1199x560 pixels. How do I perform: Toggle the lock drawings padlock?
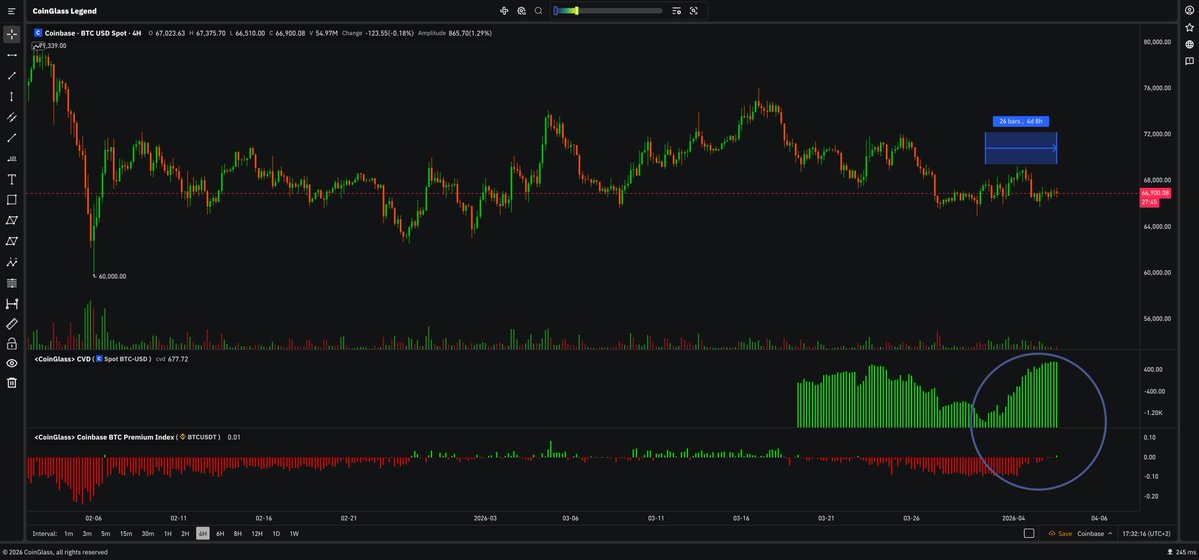(x=11, y=343)
